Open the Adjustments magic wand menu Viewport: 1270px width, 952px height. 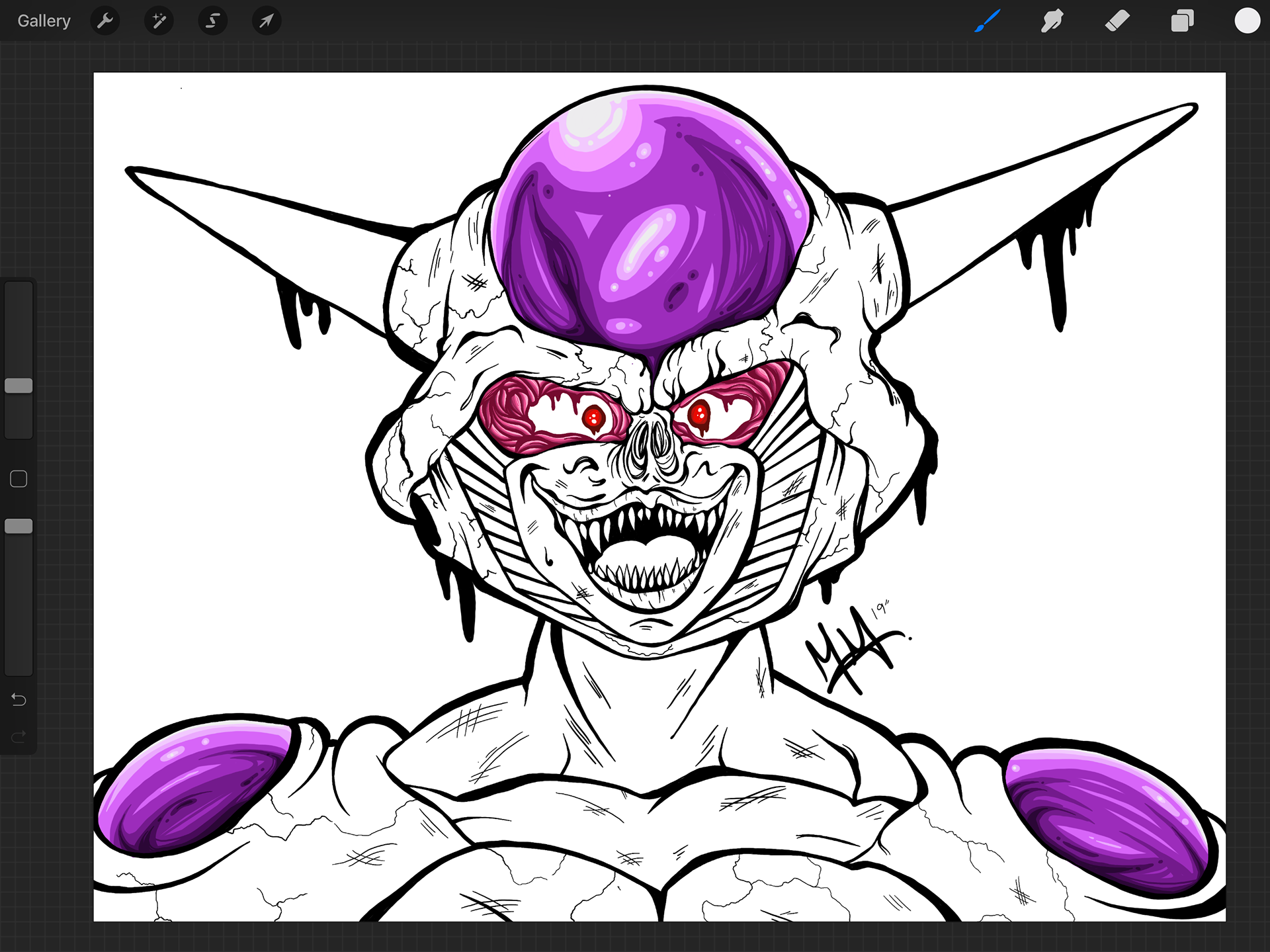[x=159, y=21]
